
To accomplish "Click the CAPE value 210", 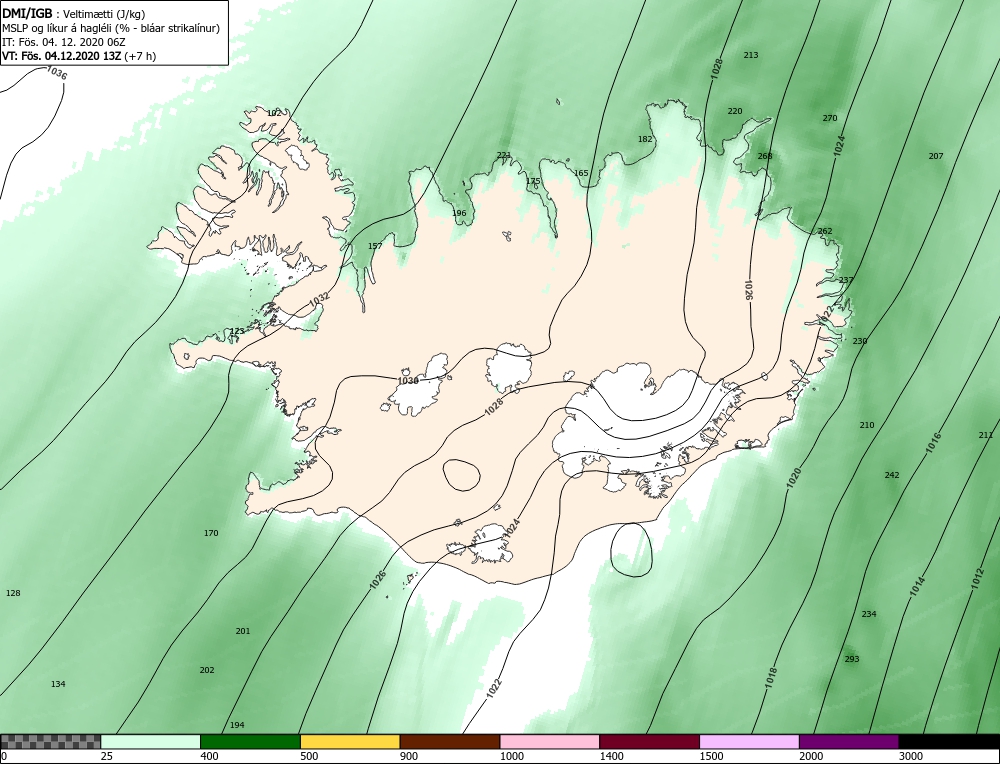I will tap(867, 425).
